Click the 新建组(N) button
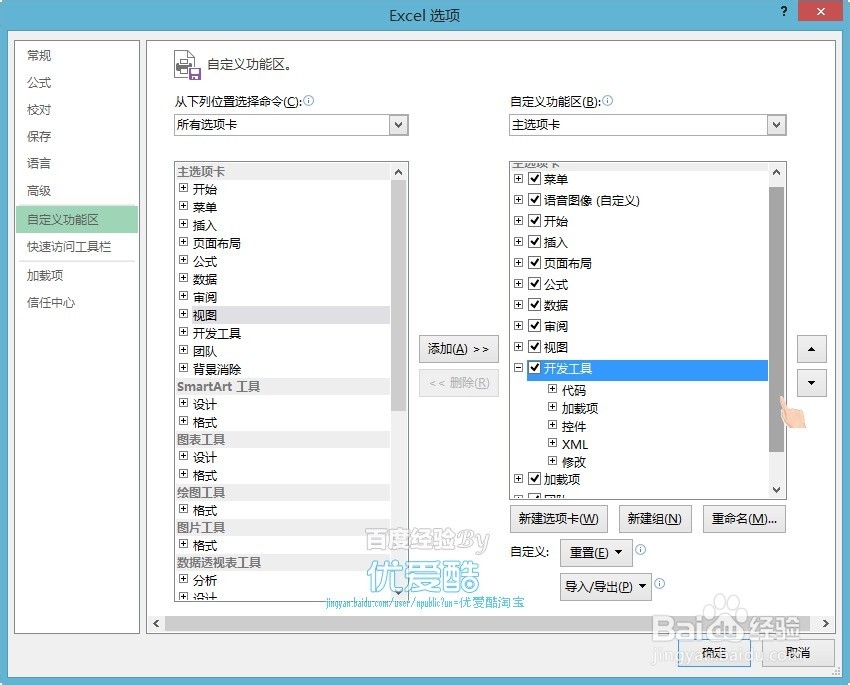This screenshot has width=850, height=685. [655, 519]
